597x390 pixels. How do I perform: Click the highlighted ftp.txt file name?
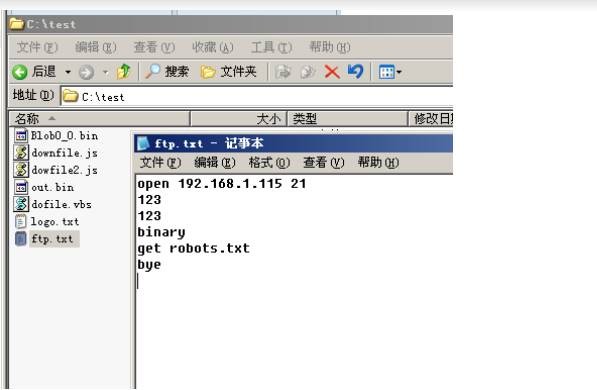pos(54,239)
